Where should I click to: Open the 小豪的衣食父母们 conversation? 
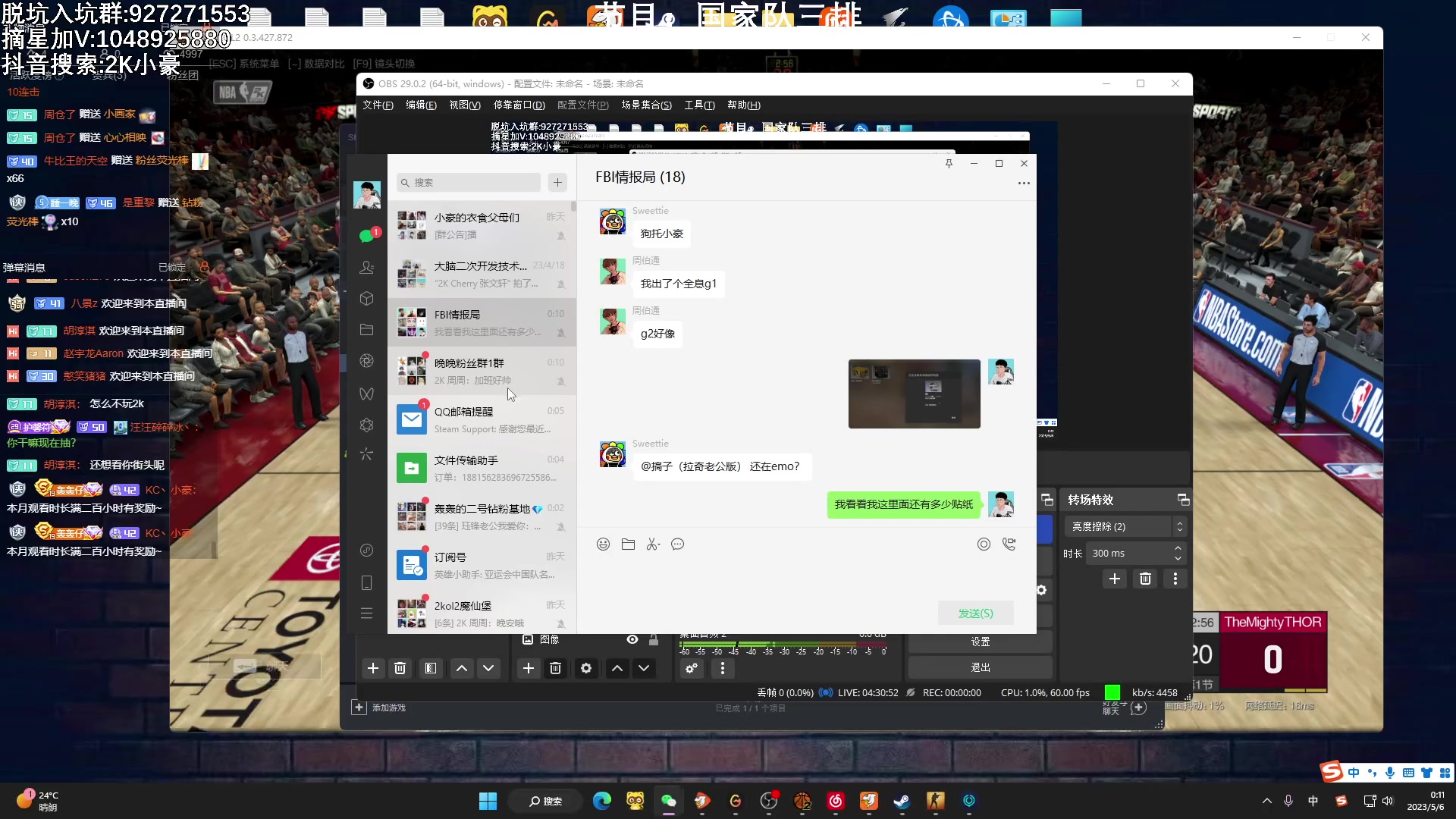coord(482,225)
